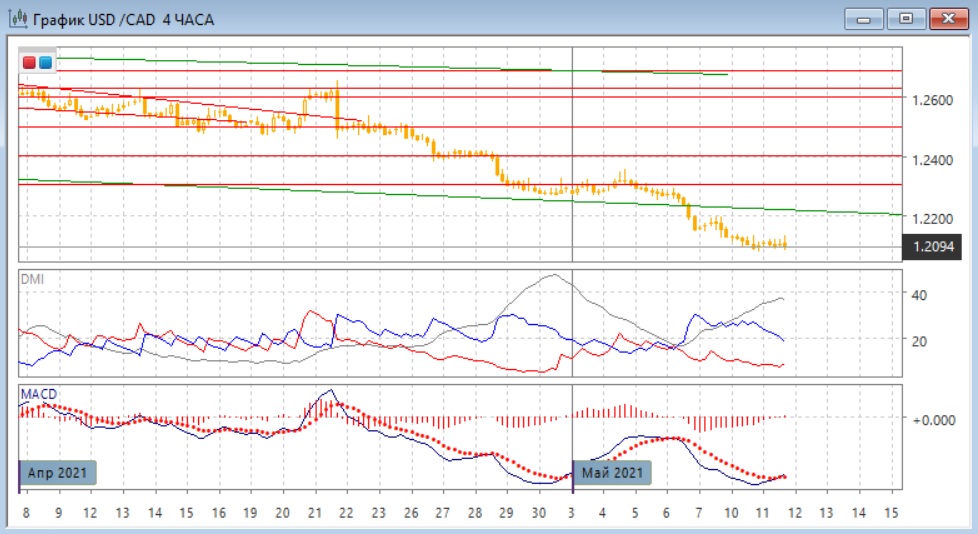The image size is (978, 534).
Task: Select the Апр 2021 month marker
Action: click(58, 472)
